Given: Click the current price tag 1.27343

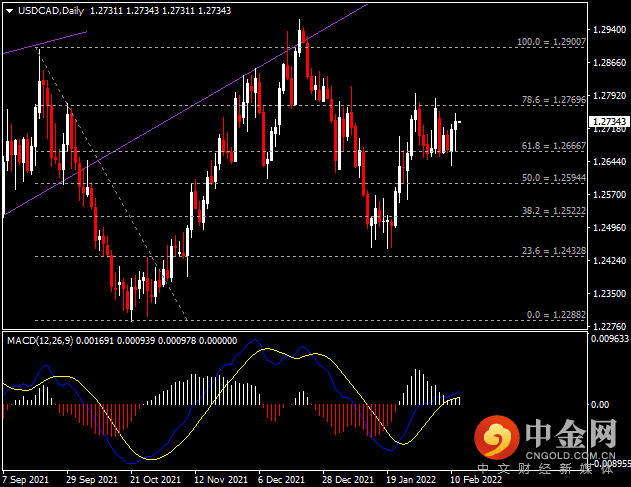Looking at the screenshot, I should 608,121.
